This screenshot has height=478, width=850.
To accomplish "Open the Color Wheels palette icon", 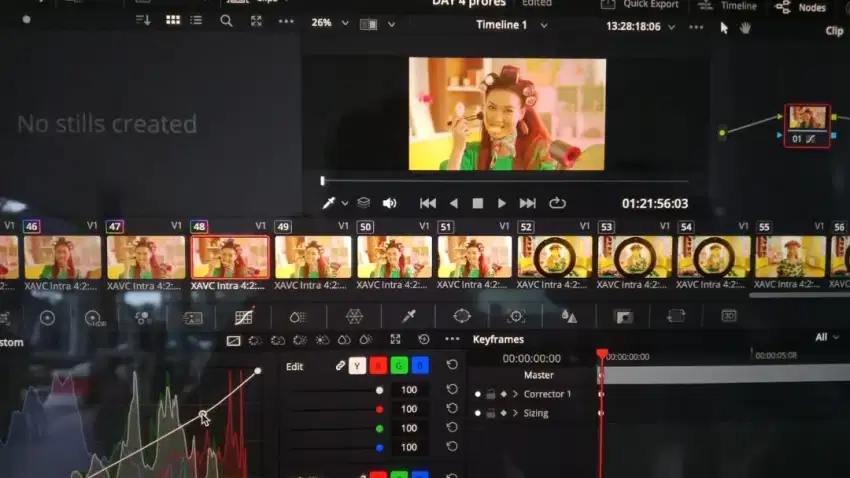I will (47, 318).
